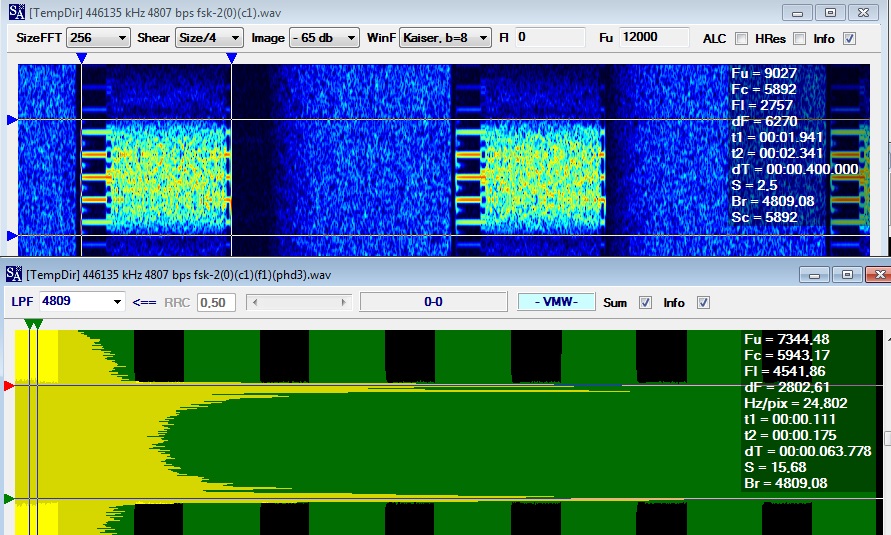Click the Hz/pix = 24.802 readout

tap(796, 404)
